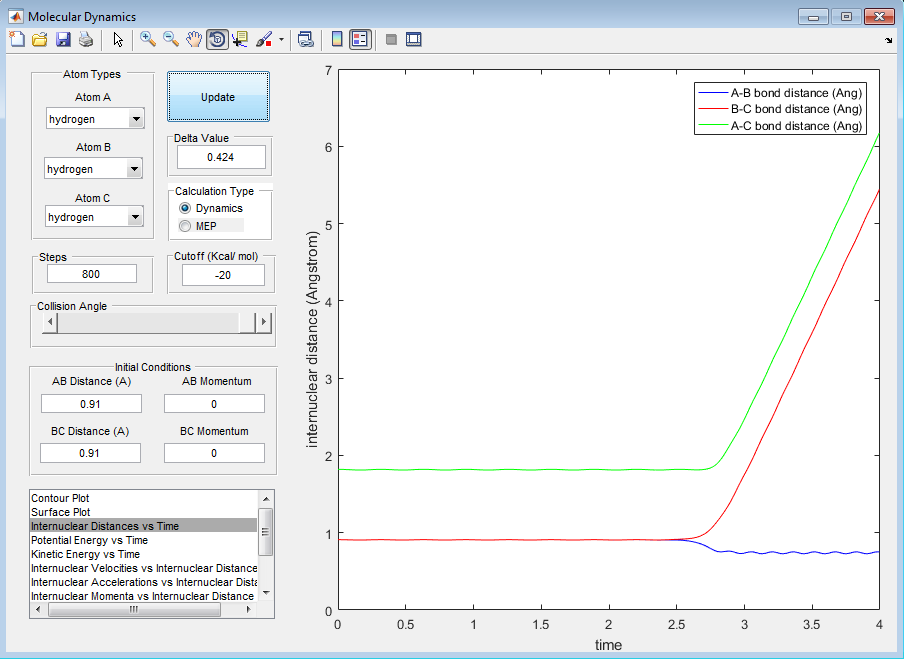Toggle the Rotate 3D tool

point(216,40)
